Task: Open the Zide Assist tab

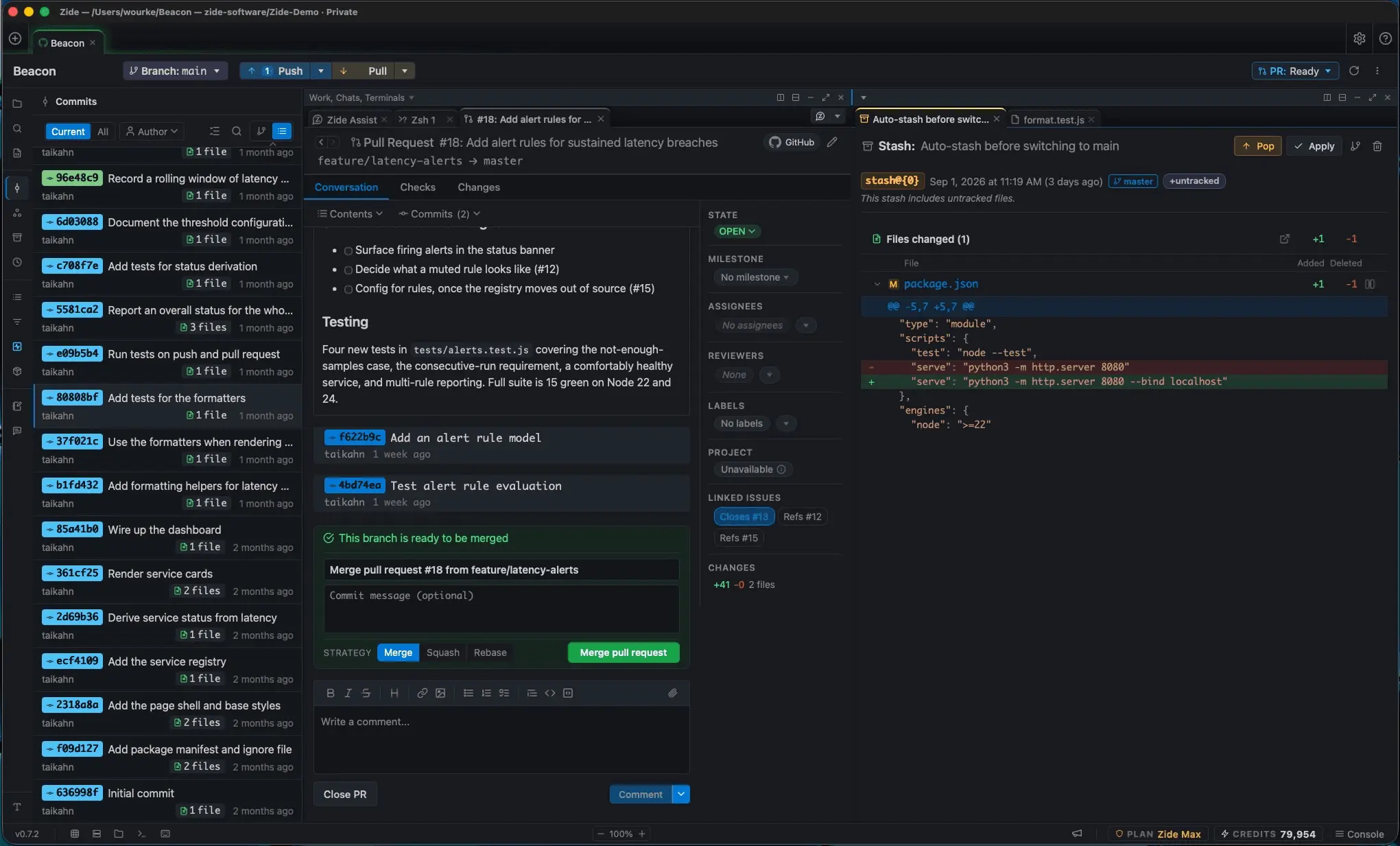Action: [x=351, y=119]
